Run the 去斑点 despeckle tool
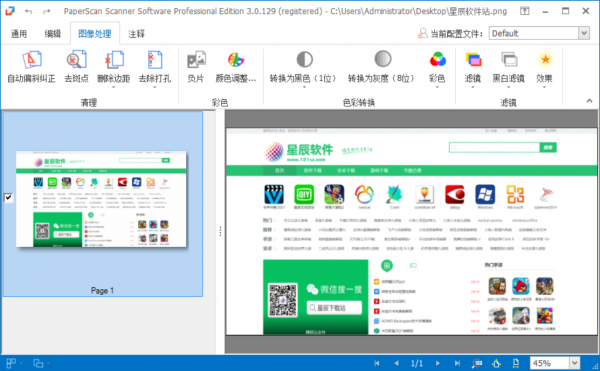The image size is (600, 371). click(77, 67)
